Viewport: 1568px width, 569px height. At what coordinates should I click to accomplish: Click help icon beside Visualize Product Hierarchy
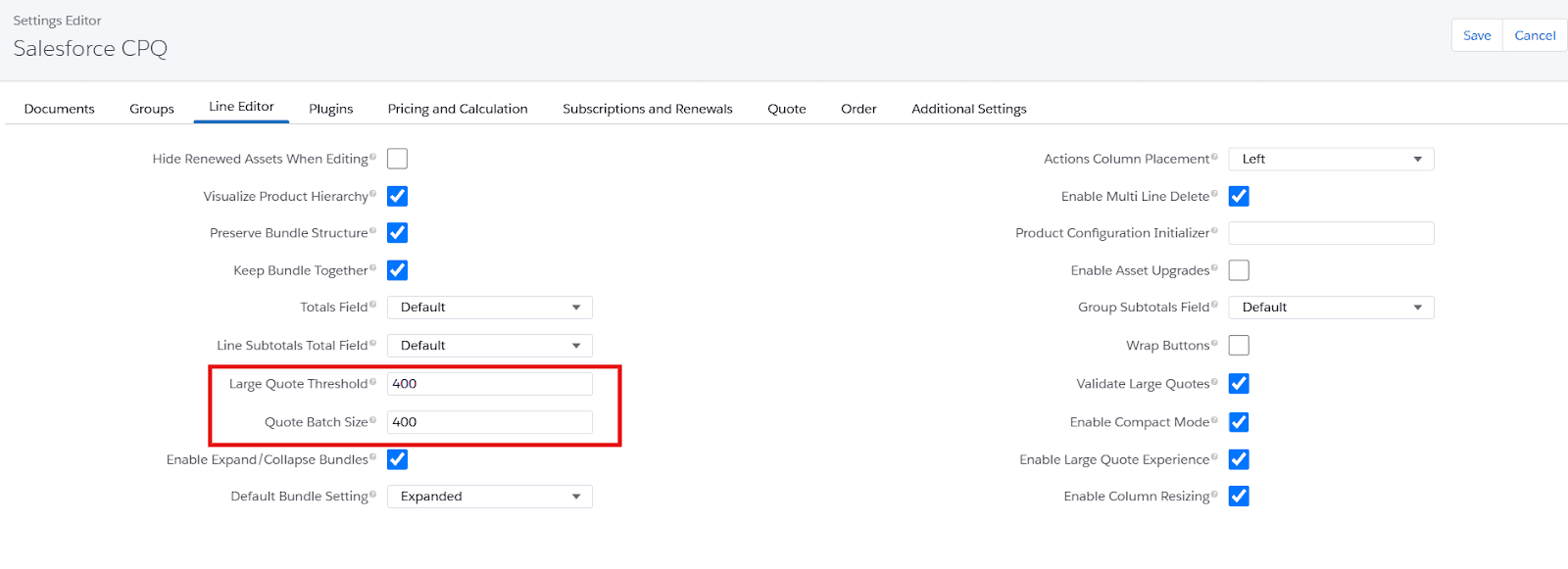pyautogui.click(x=372, y=194)
